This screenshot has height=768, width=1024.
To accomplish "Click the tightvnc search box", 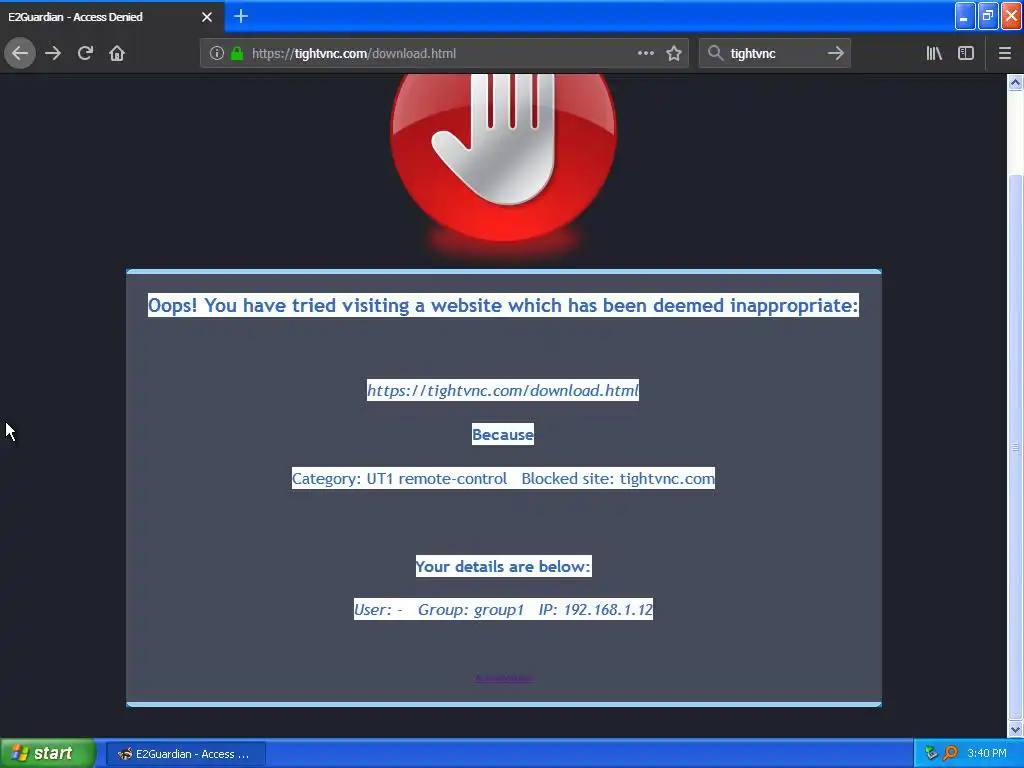I will (775, 54).
